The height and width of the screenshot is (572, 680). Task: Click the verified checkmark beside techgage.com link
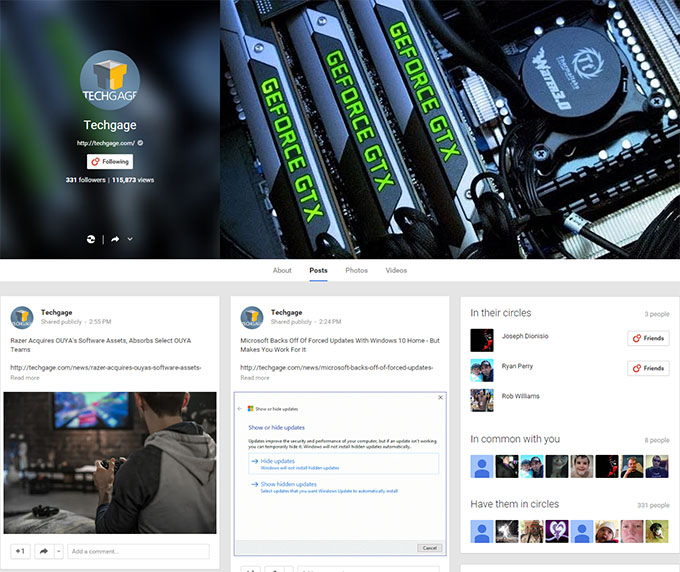point(141,143)
